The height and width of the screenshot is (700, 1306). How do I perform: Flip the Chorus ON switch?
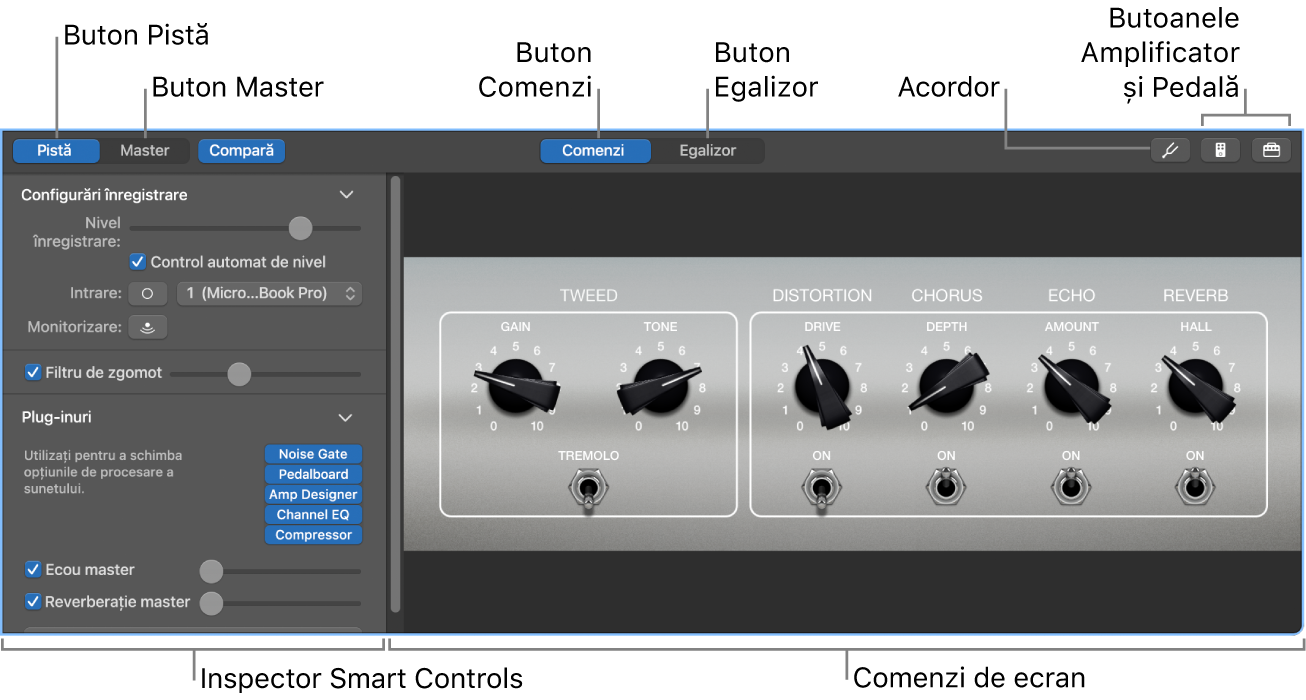click(946, 488)
